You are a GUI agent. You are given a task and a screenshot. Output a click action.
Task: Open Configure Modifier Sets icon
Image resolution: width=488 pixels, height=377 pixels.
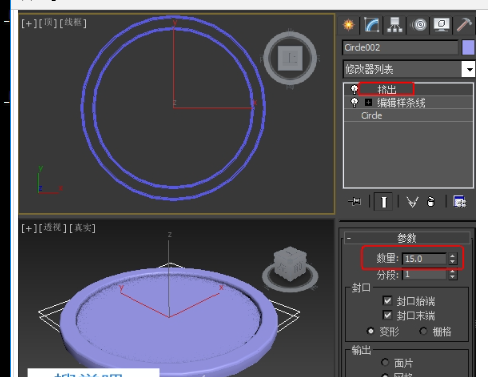460,202
